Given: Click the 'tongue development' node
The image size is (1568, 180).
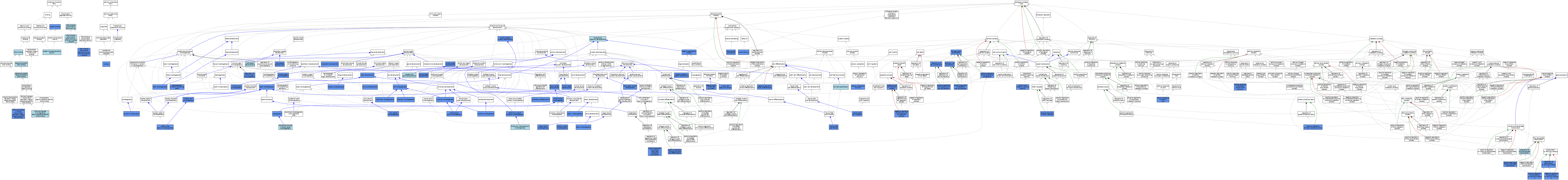Looking at the screenshot, I should click(345, 75).
